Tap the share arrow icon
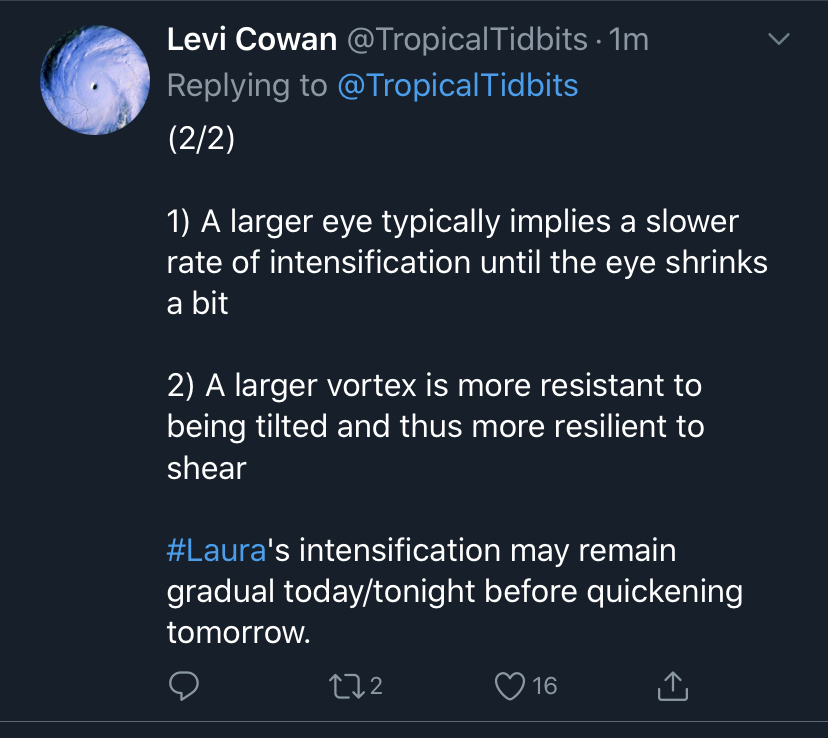828x738 pixels. pos(673,686)
